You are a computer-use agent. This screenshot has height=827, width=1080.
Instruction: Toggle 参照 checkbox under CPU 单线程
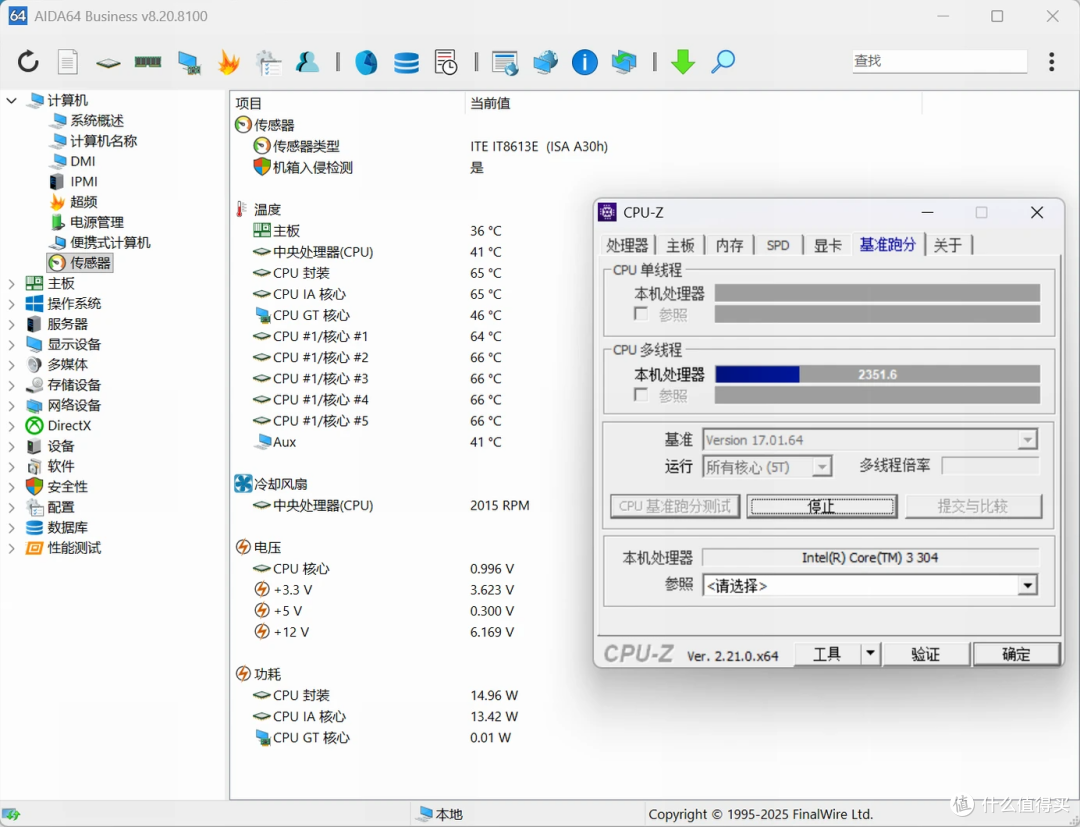[x=641, y=314]
